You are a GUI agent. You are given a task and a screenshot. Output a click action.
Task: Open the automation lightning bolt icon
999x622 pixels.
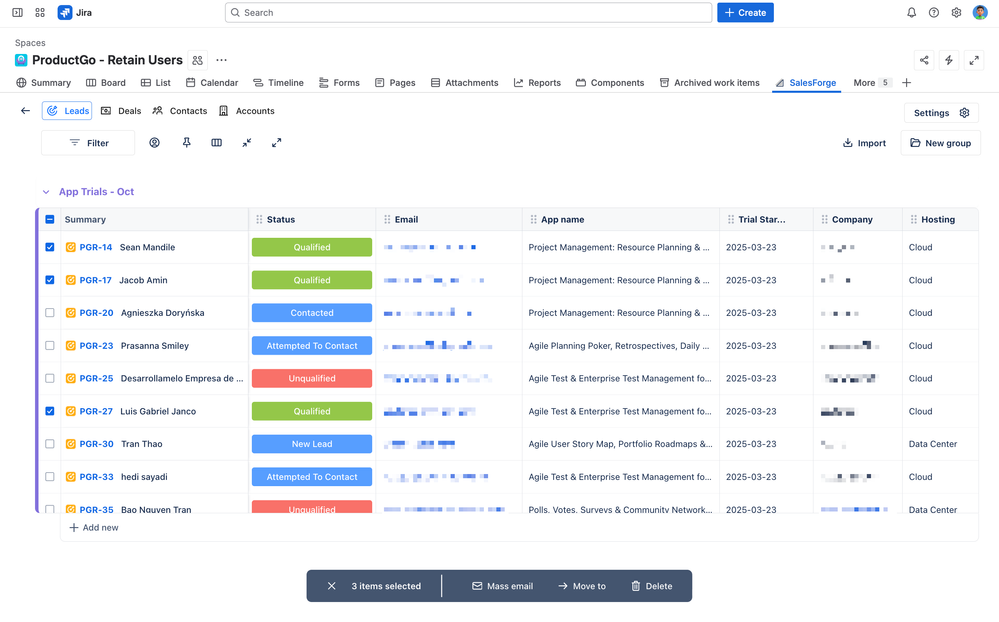[949, 60]
